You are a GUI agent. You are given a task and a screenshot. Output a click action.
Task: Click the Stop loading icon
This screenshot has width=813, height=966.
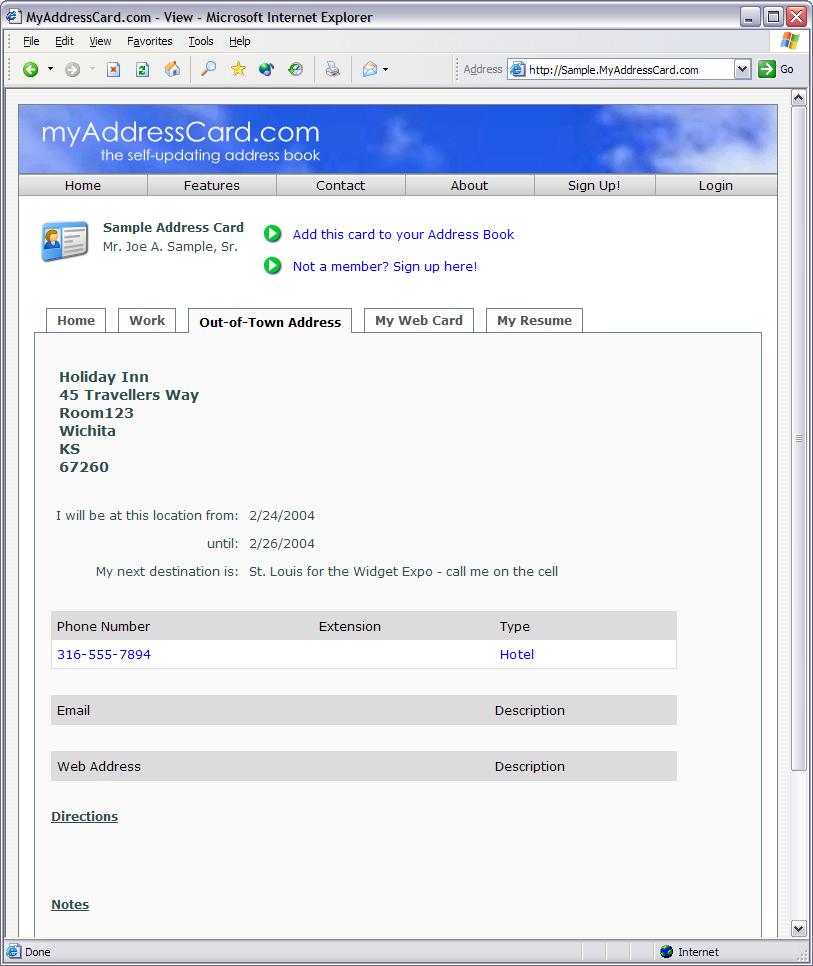coord(113,70)
